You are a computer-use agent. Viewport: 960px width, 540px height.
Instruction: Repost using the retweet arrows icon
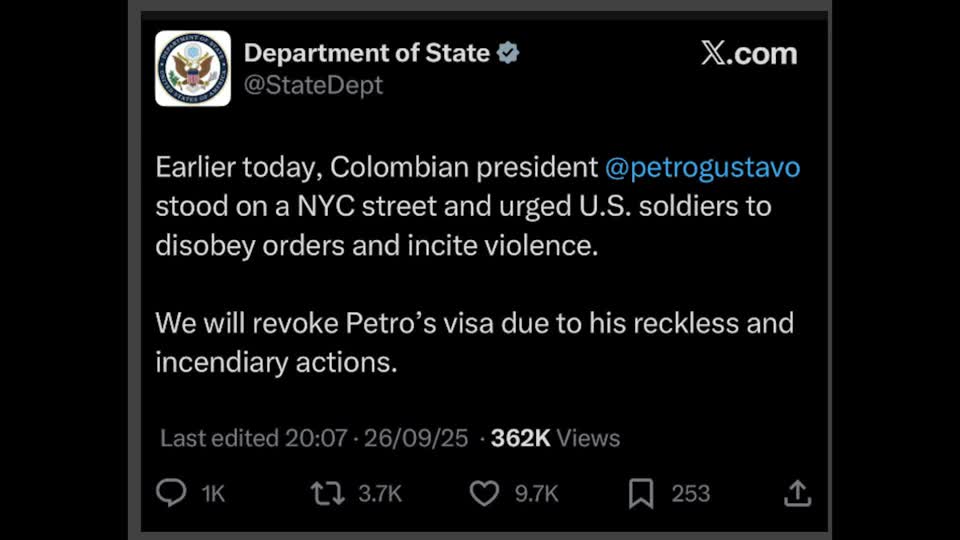(326, 493)
